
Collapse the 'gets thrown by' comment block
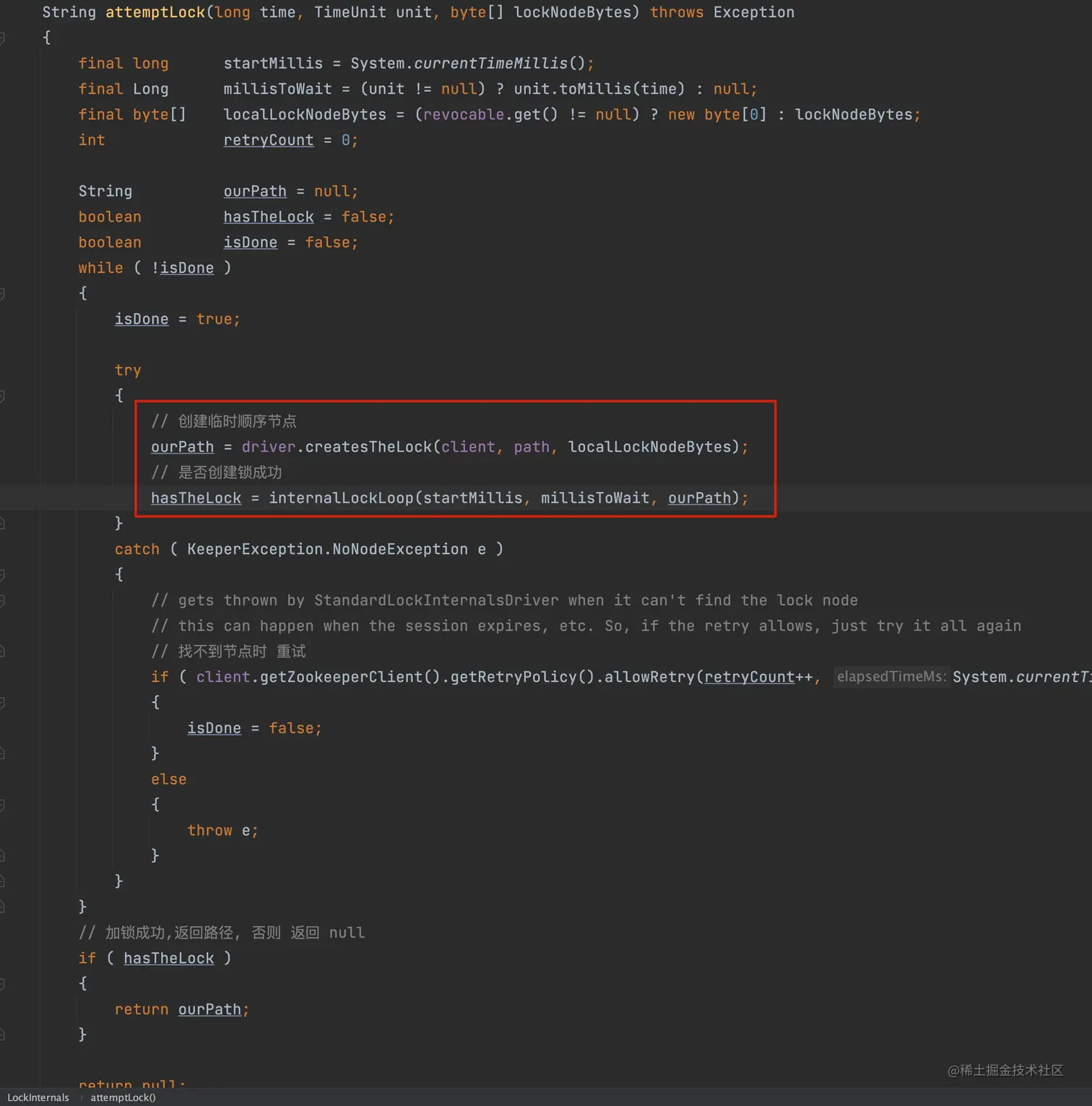click(x=2, y=600)
